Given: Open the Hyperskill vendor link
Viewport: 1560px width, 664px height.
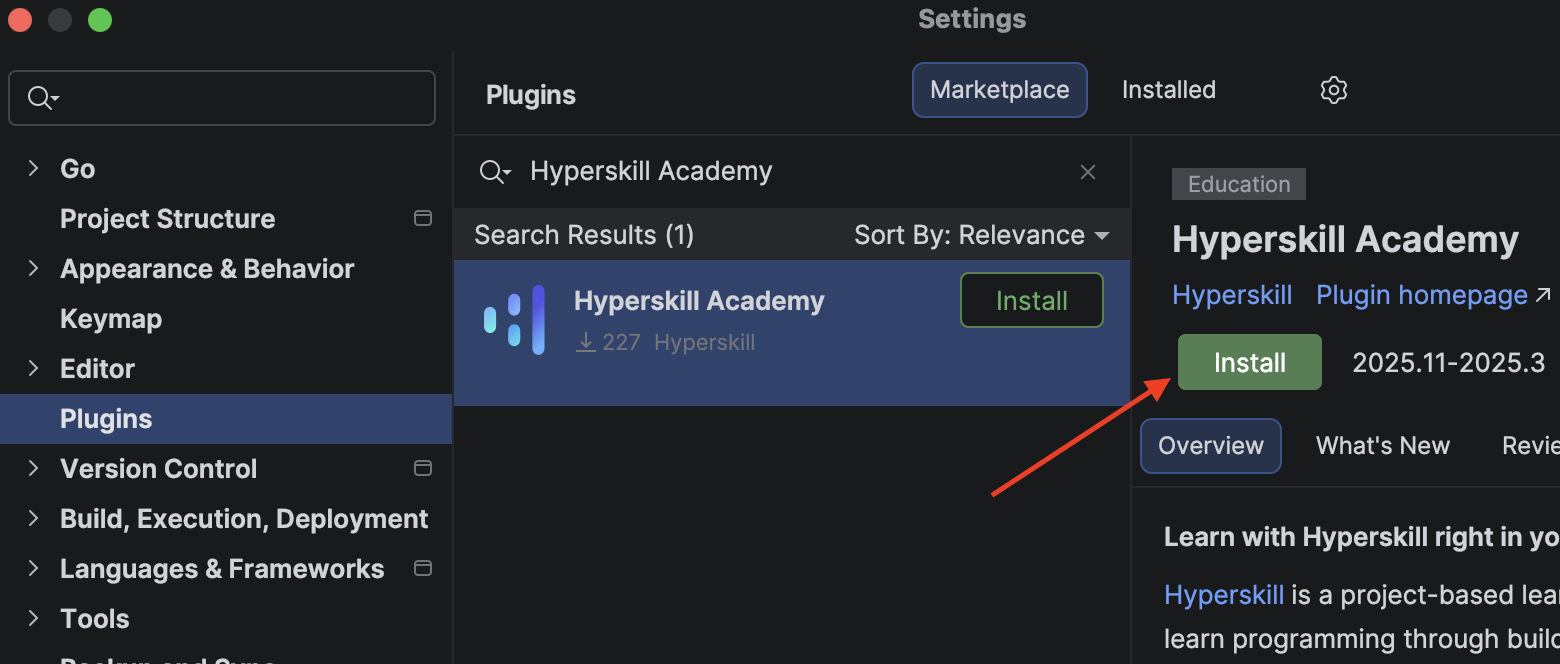Looking at the screenshot, I should click(1232, 295).
